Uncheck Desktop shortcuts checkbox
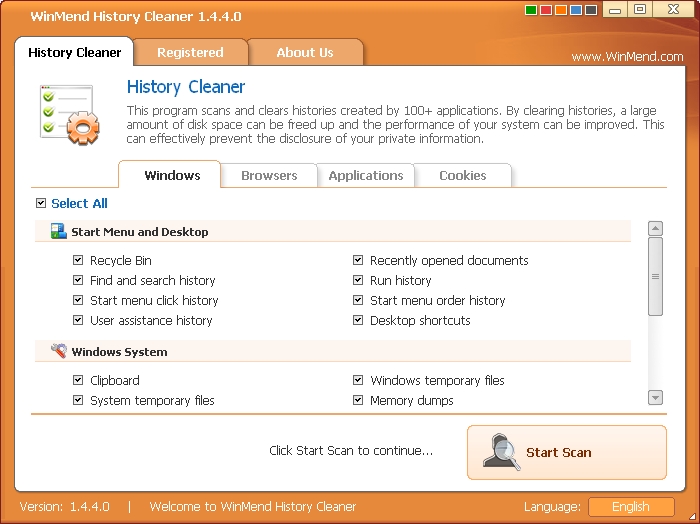Image resolution: width=700 pixels, height=524 pixels. coord(358,320)
